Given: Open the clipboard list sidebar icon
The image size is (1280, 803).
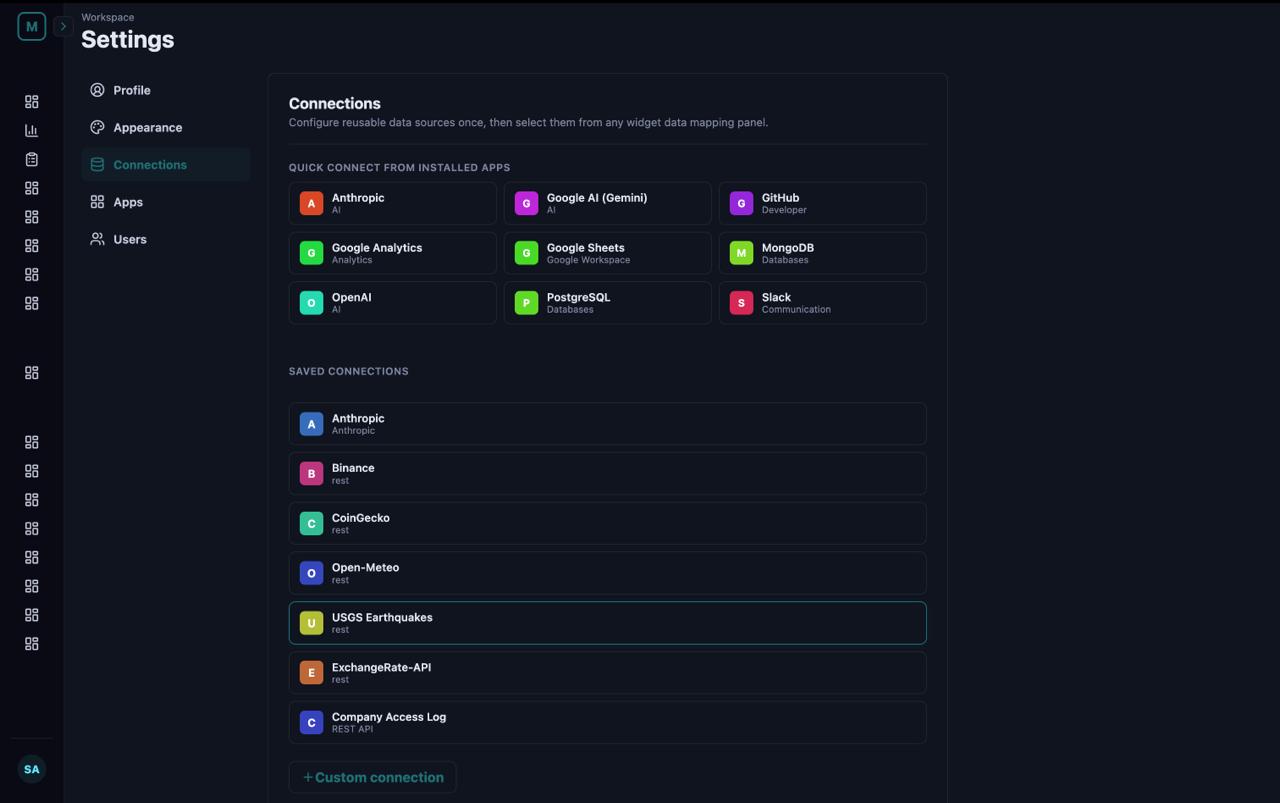Looking at the screenshot, I should 31,159.
